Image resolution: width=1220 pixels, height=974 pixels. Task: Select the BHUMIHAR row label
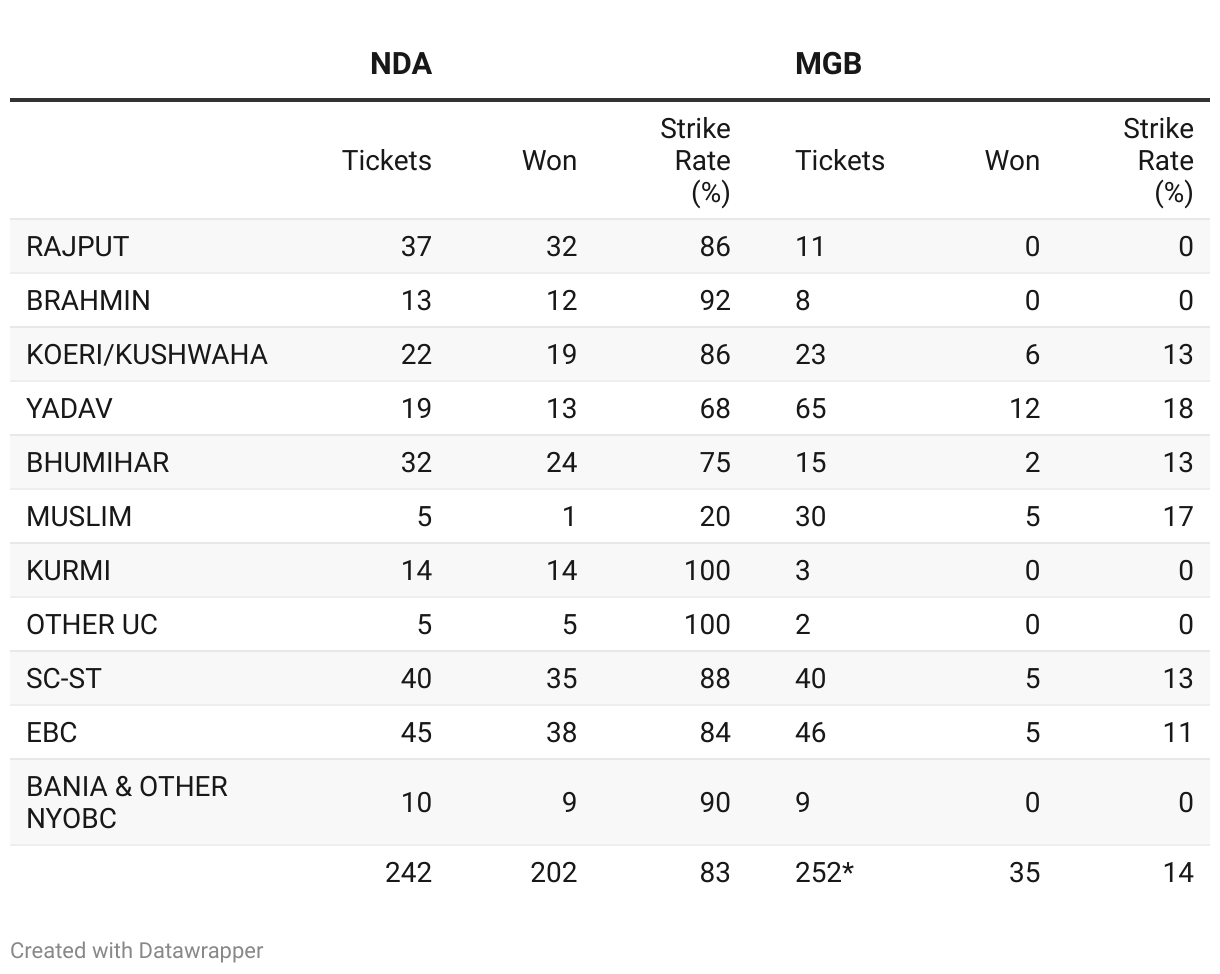pyautogui.click(x=98, y=463)
